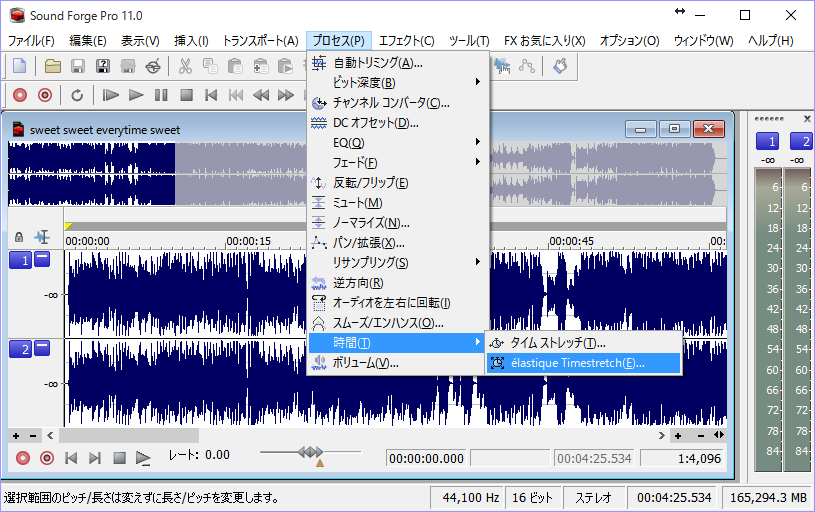Screen dimensions: 815x512
Task: Click the highlighted 時間(T) submenu entry
Action: 396,343
